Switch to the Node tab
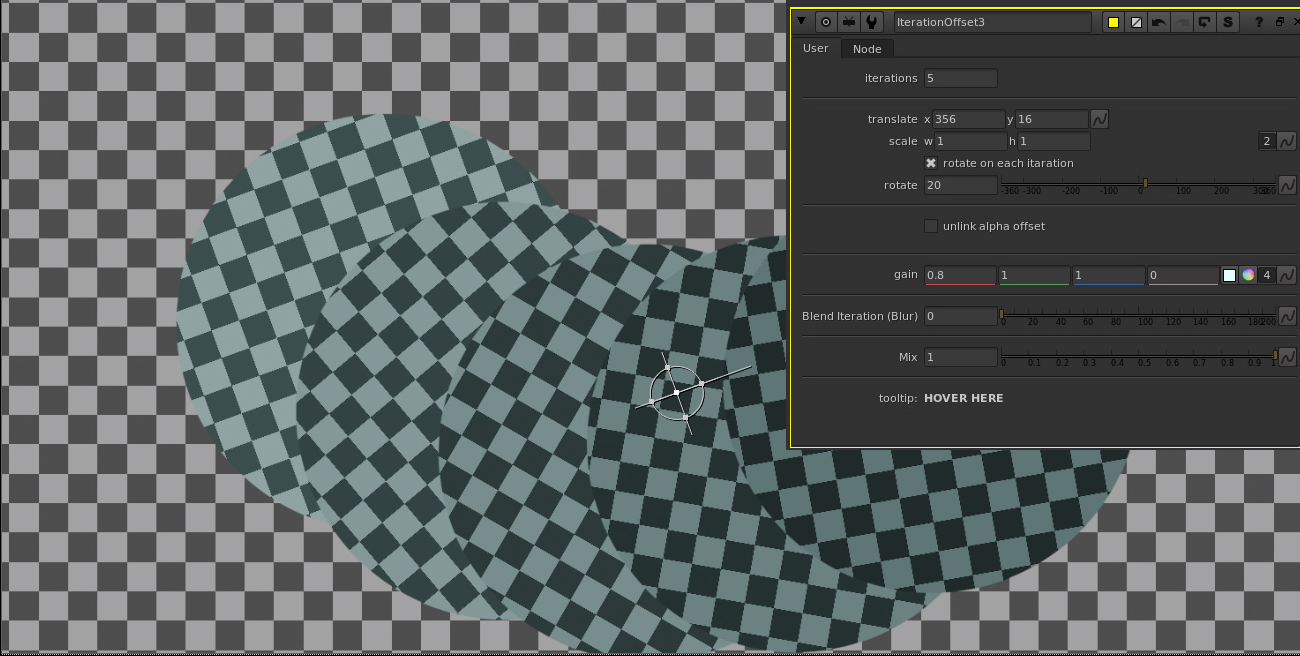The image size is (1300, 656). [867, 49]
